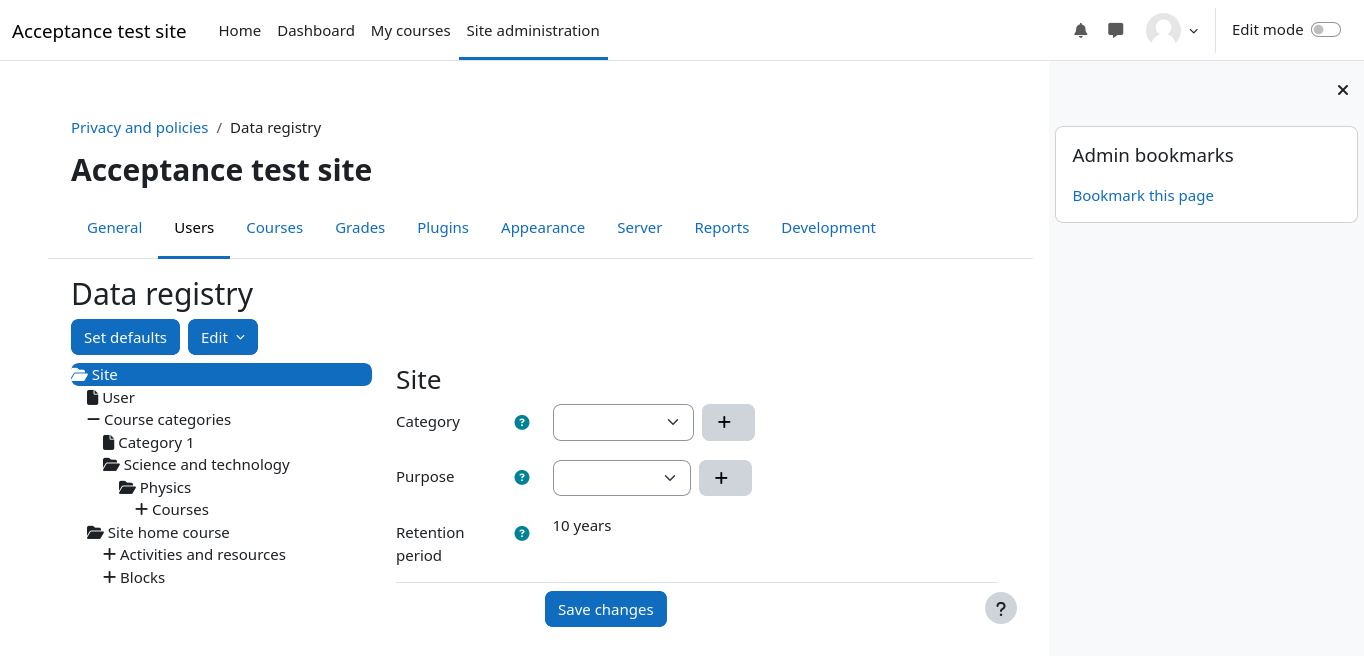The image size is (1364, 656).
Task: Click the help icon next to Purpose
Action: 521,477
